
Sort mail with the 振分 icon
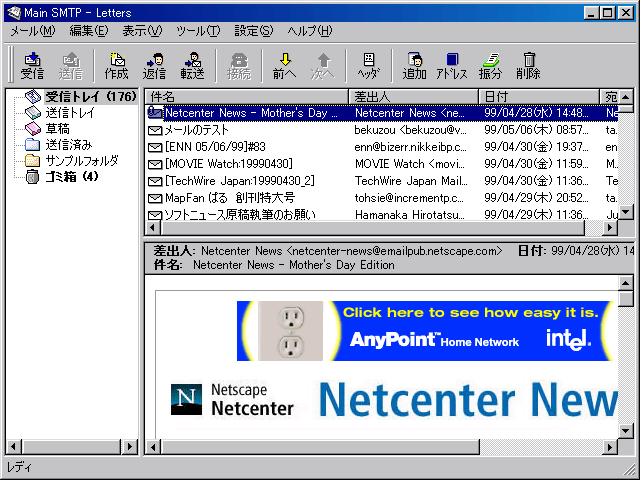coord(490,66)
